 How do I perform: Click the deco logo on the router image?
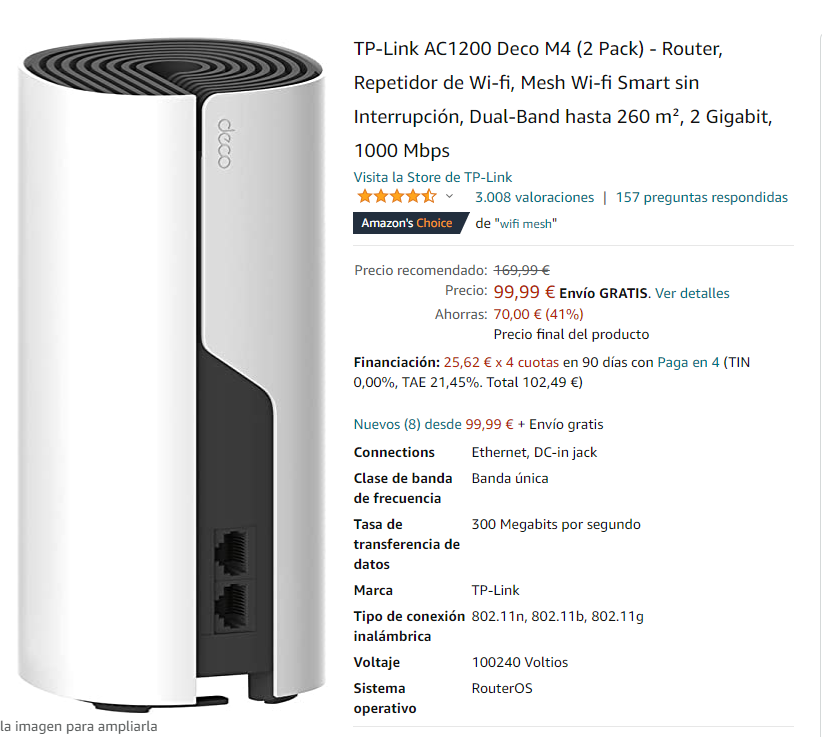224,143
